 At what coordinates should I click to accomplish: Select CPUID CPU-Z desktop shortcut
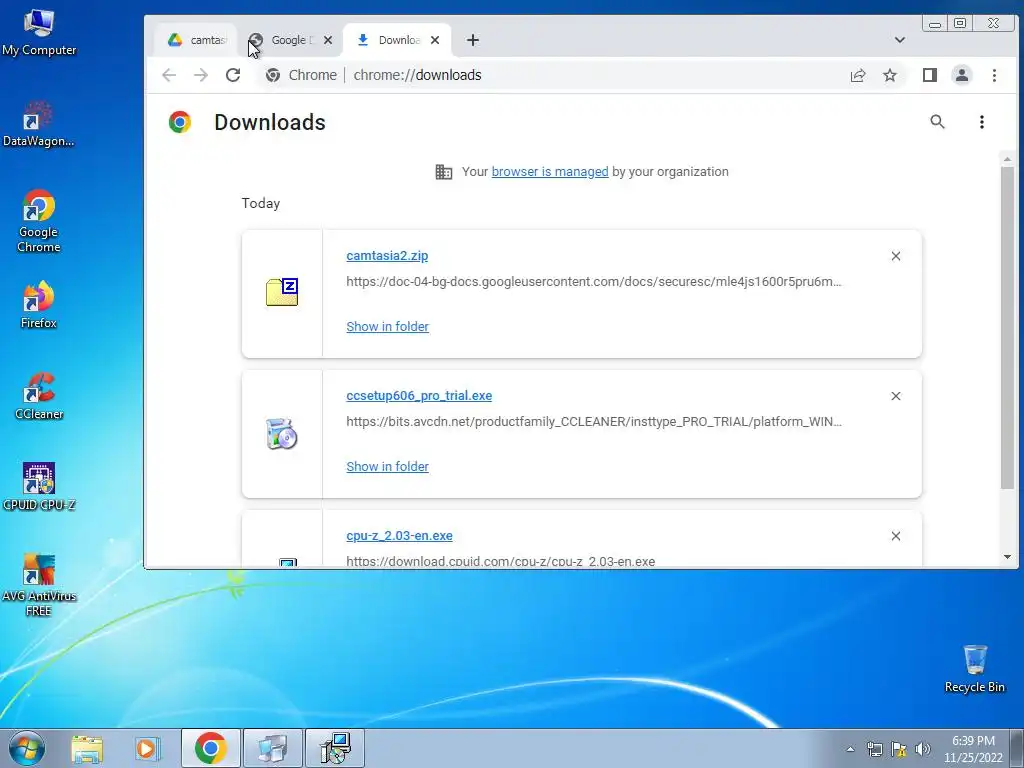coord(39,487)
